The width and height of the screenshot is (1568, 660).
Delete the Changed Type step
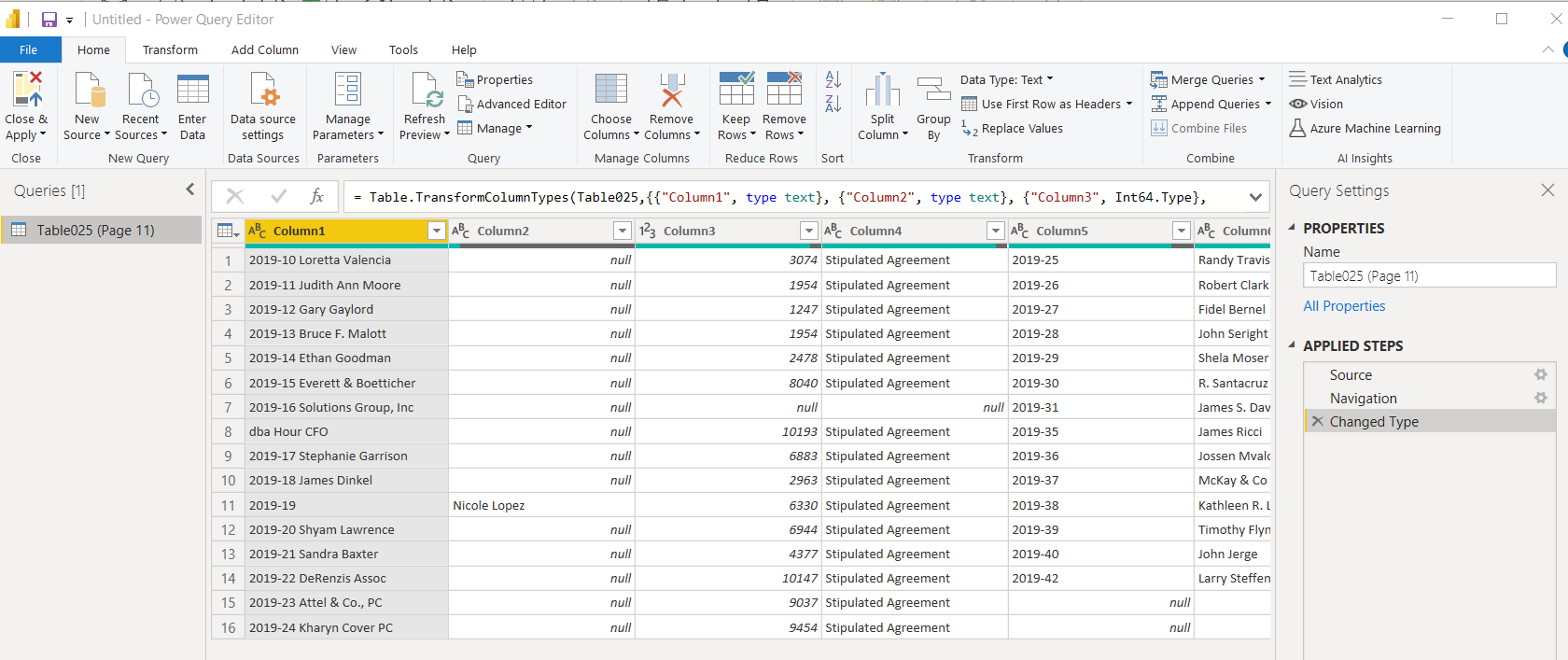pyautogui.click(x=1318, y=421)
